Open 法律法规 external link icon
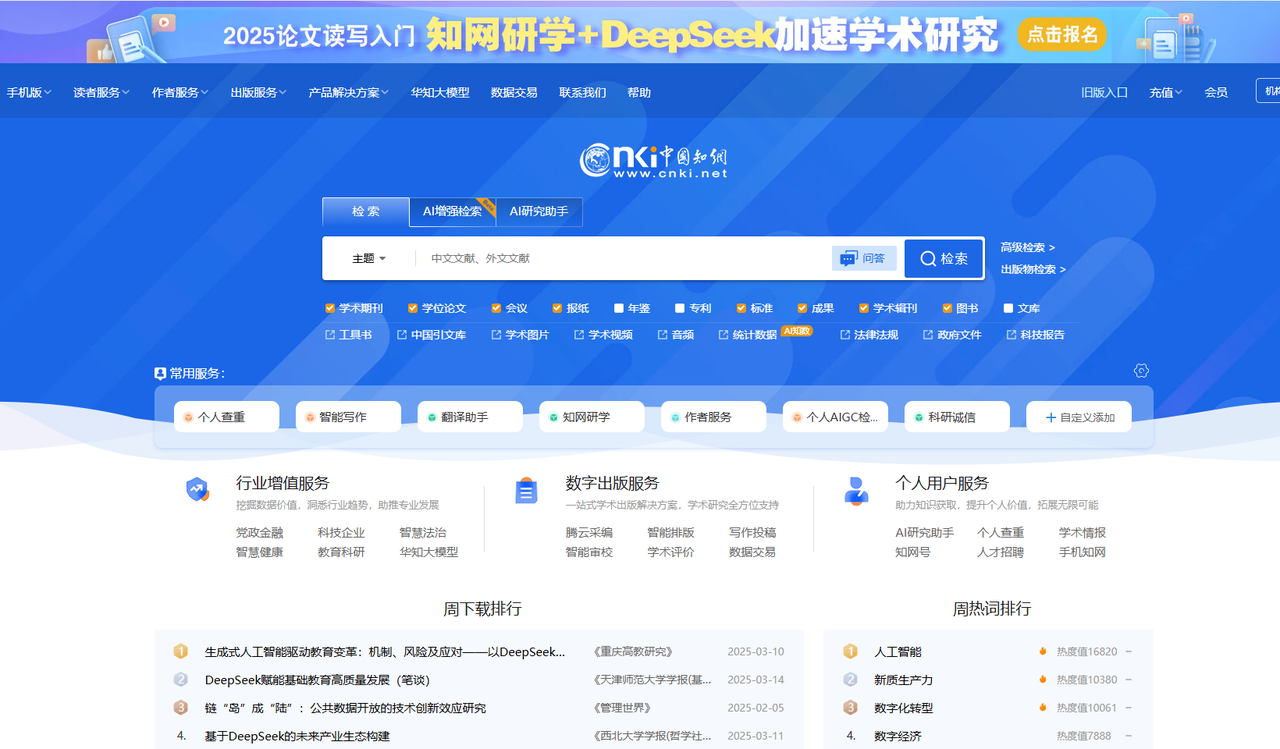The image size is (1280, 749). pos(845,335)
